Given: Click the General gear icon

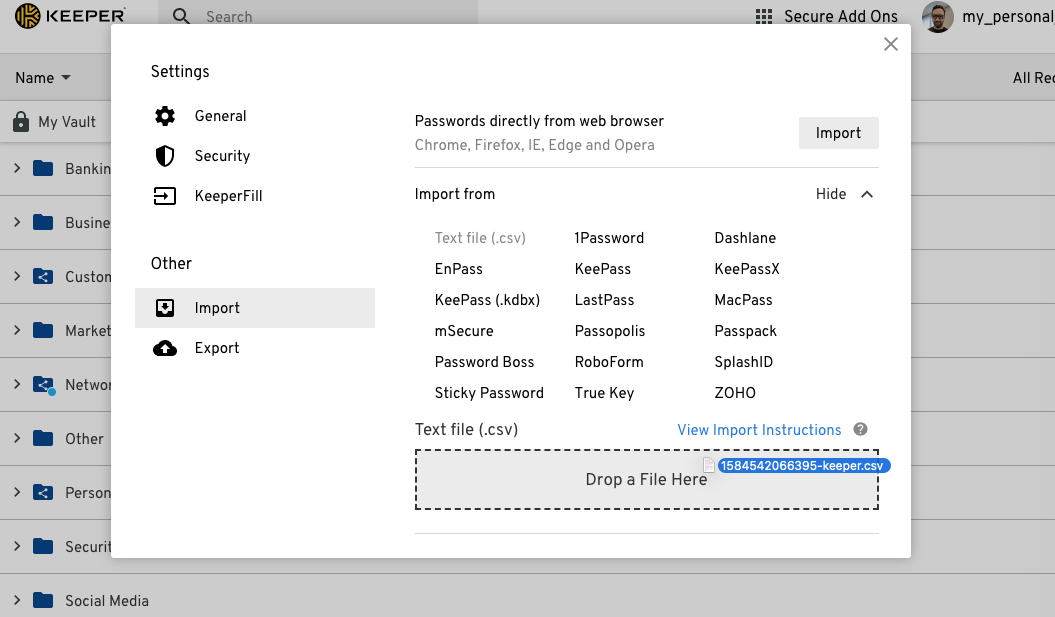Looking at the screenshot, I should point(165,116).
